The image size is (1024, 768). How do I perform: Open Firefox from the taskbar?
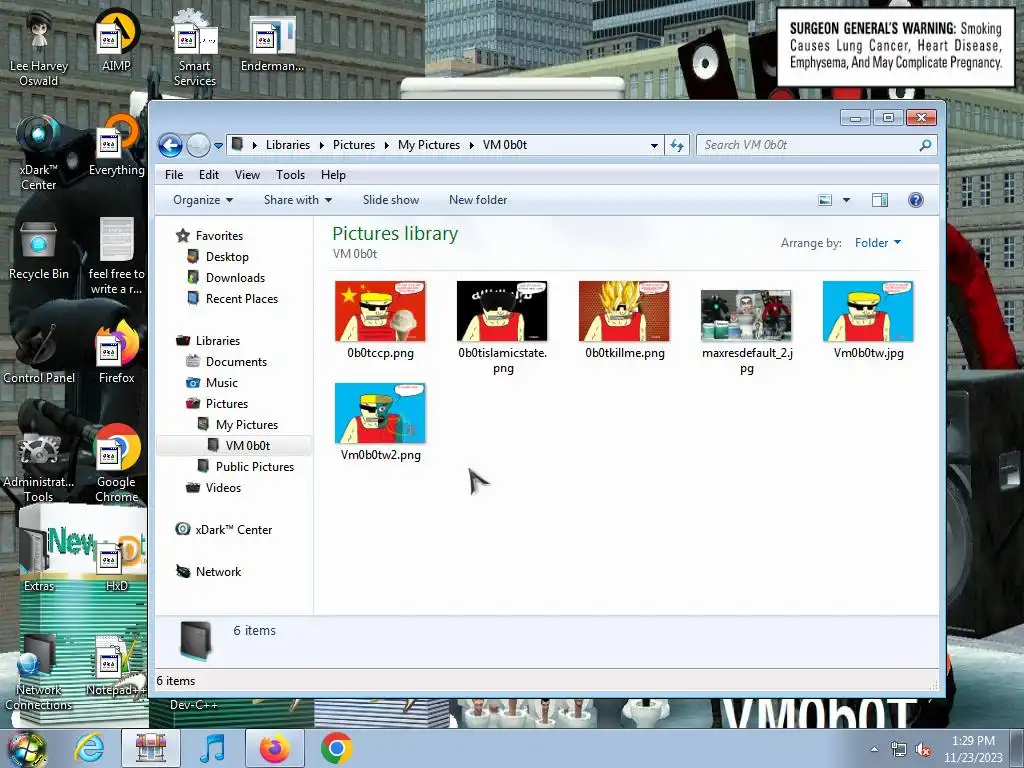coord(275,748)
